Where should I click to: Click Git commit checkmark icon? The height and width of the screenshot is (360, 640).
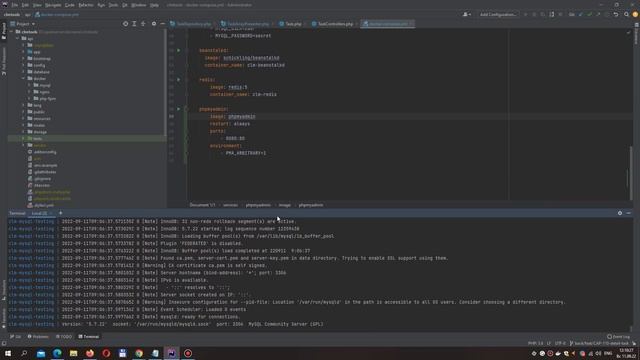click(x=589, y=15)
